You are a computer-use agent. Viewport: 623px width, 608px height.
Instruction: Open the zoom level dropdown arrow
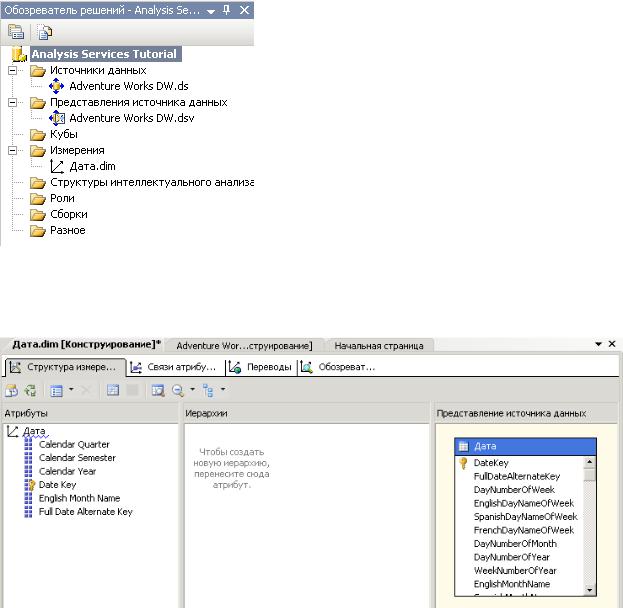(x=192, y=389)
